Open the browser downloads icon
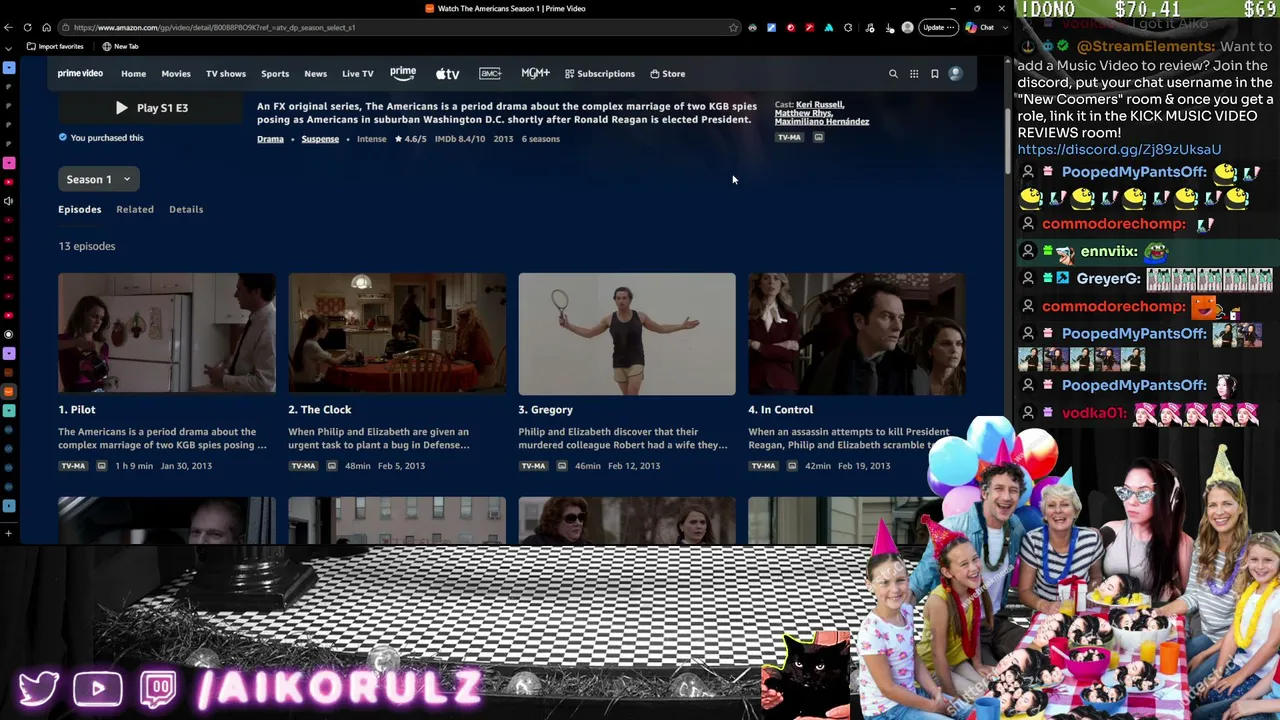This screenshot has width=1280, height=720. (889, 28)
